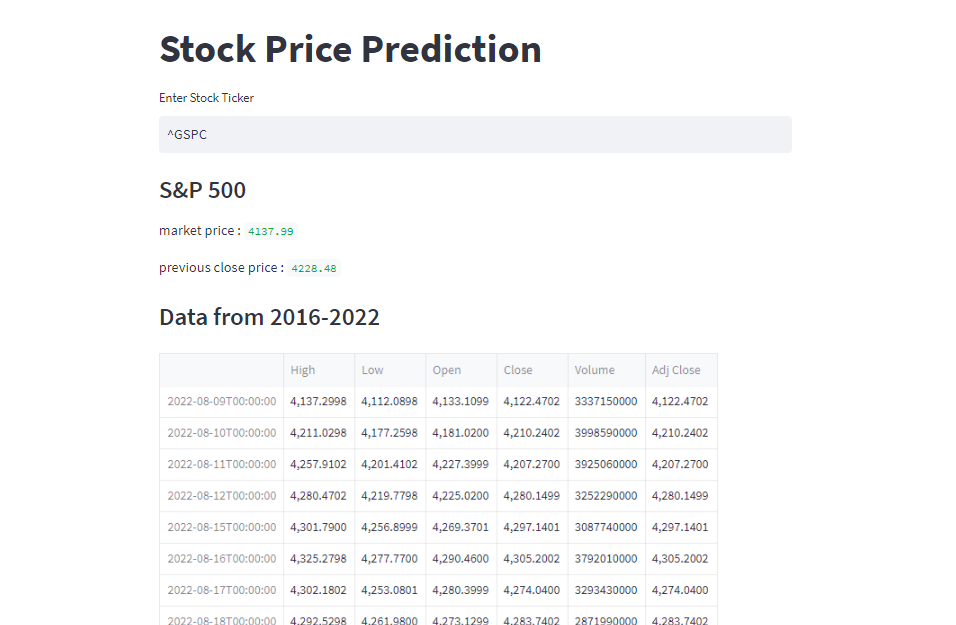Select the ^GSPC ticker text
Screen dimensions: 956x625
(x=186, y=134)
